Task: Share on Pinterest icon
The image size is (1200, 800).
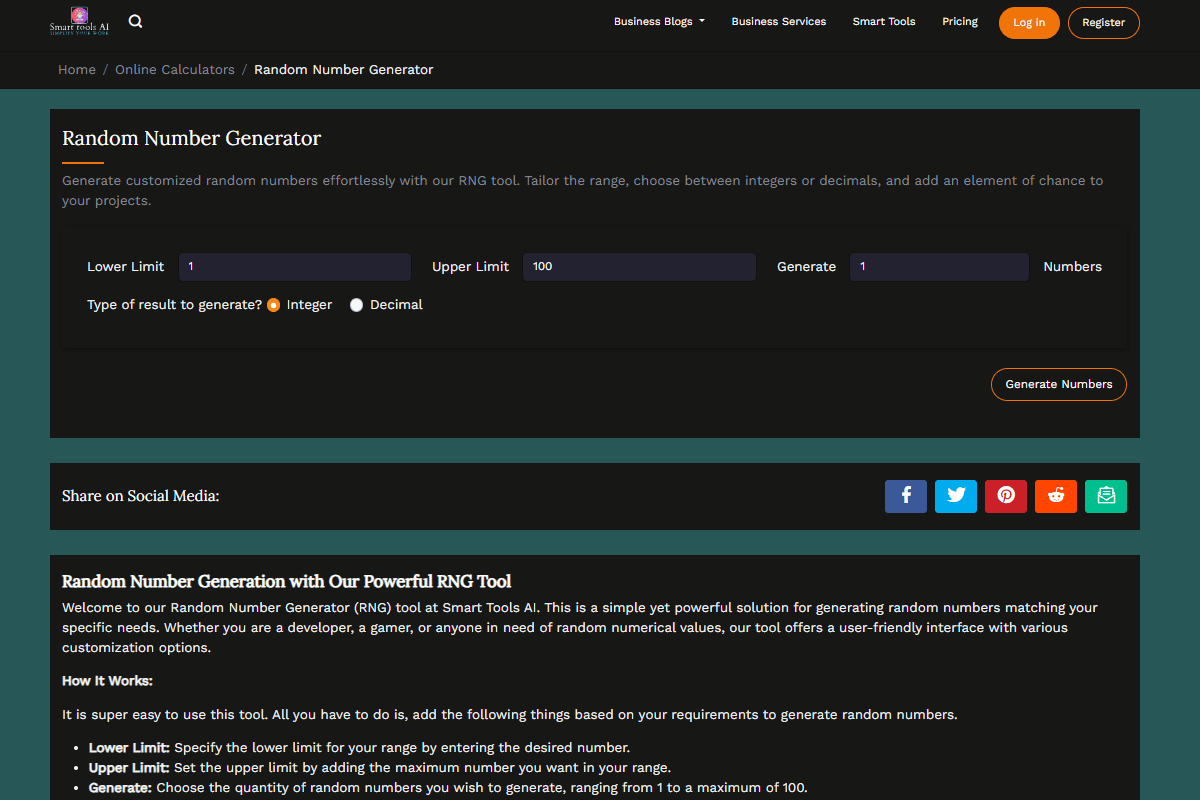Action: (1006, 496)
